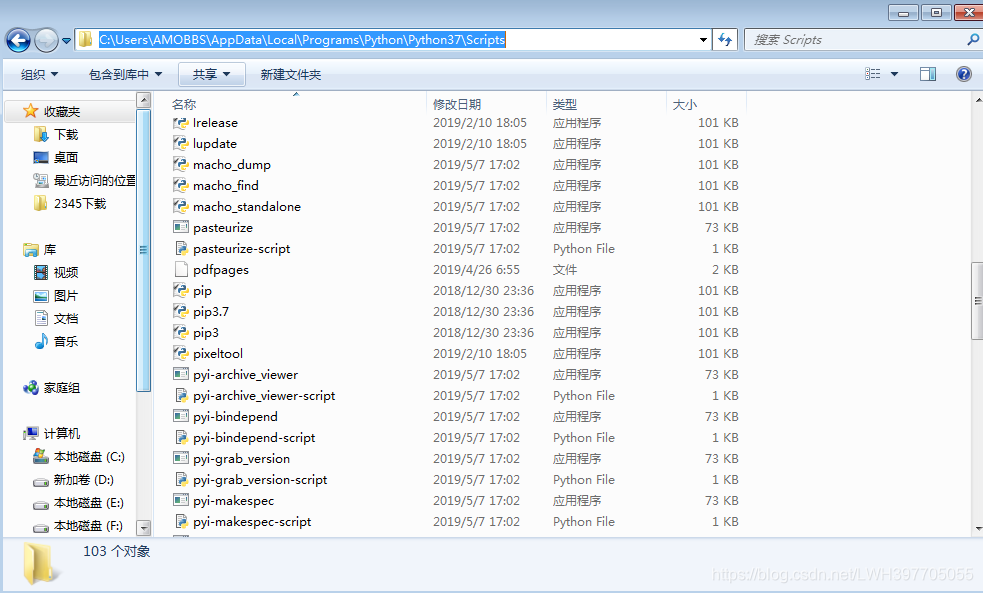Viewport: 983px width, 593px height.
Task: Click the change view icon
Action: coord(873,74)
